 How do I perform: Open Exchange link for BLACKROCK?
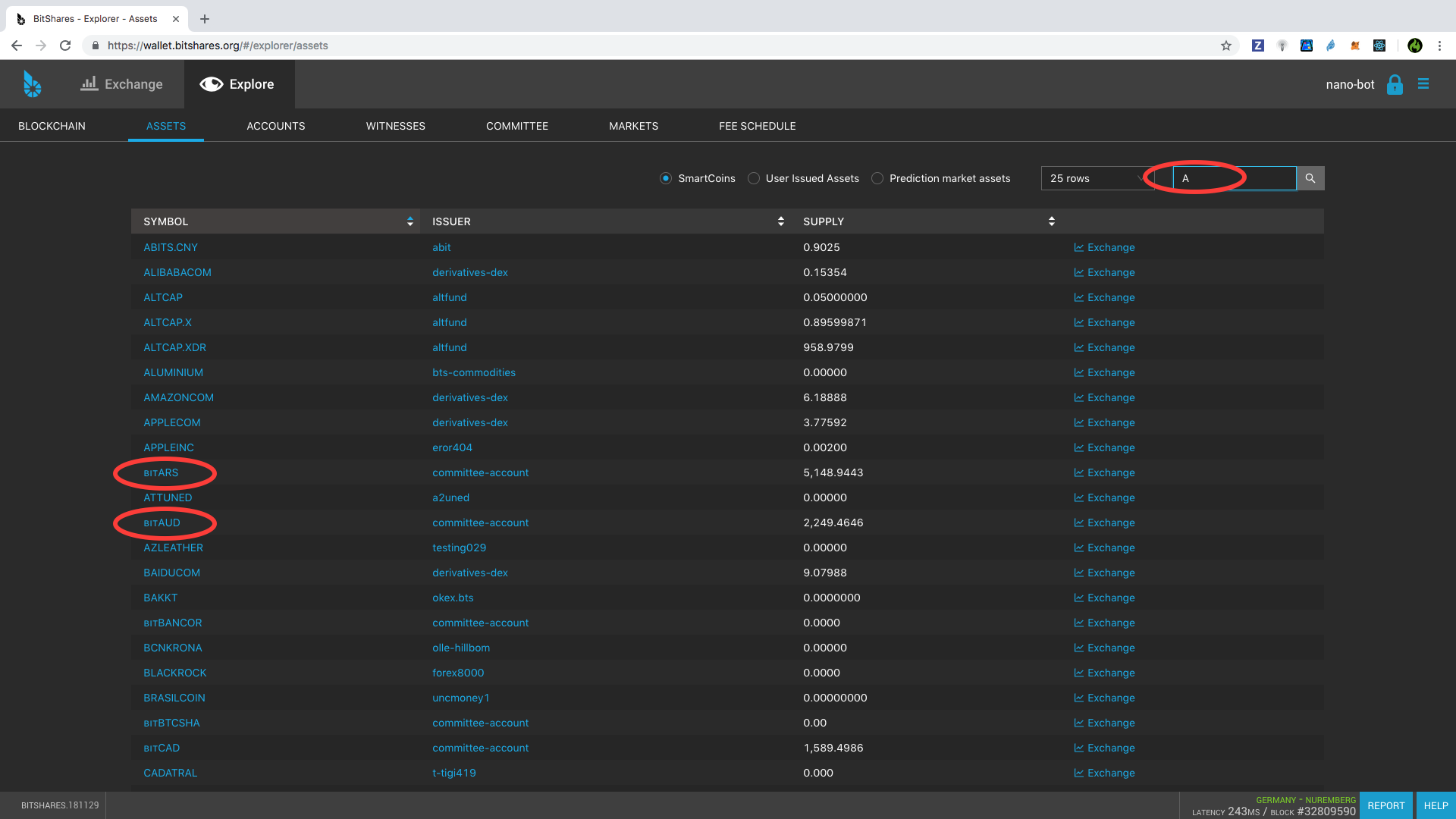point(1105,673)
